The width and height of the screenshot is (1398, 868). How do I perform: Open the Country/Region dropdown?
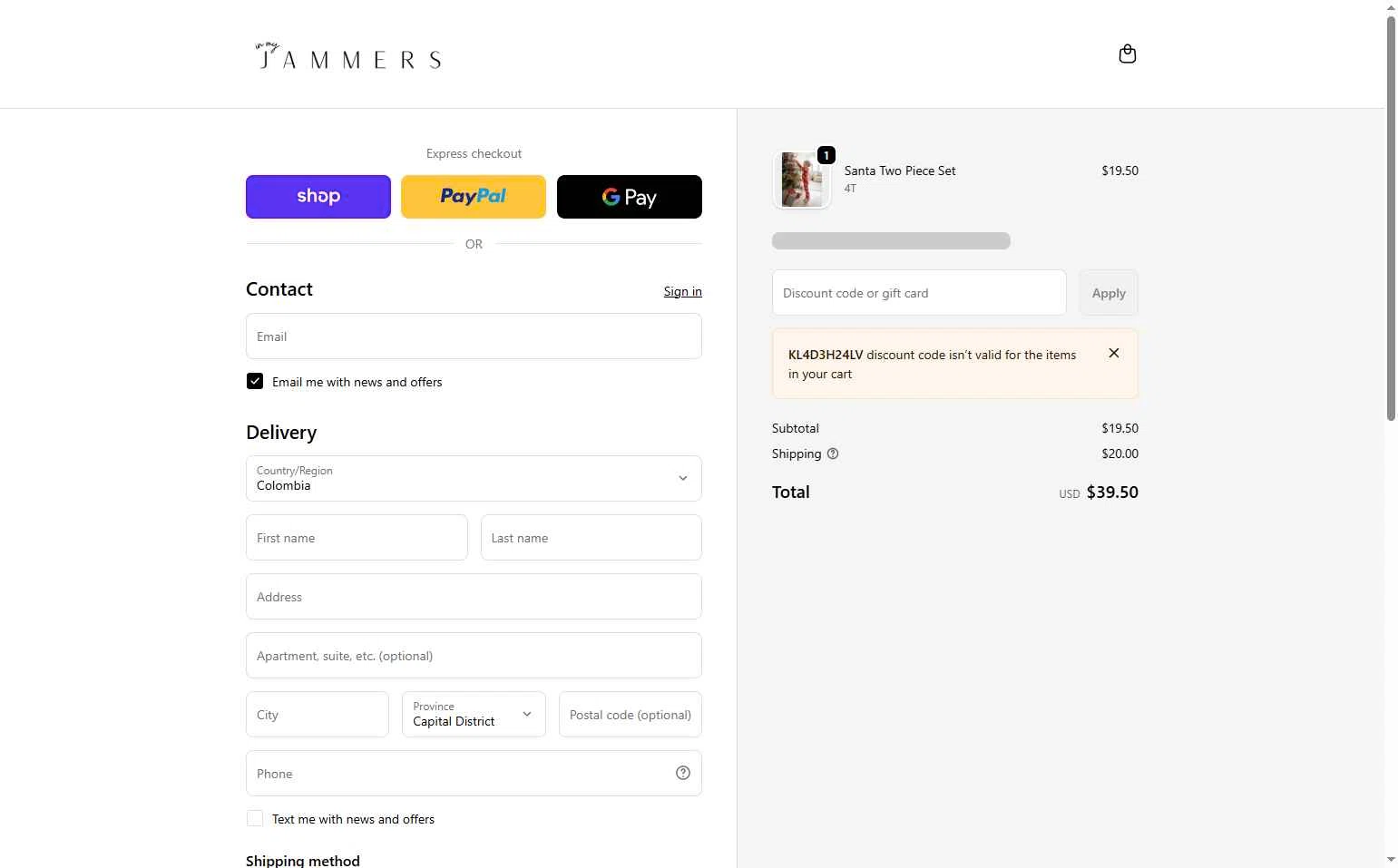[474, 479]
